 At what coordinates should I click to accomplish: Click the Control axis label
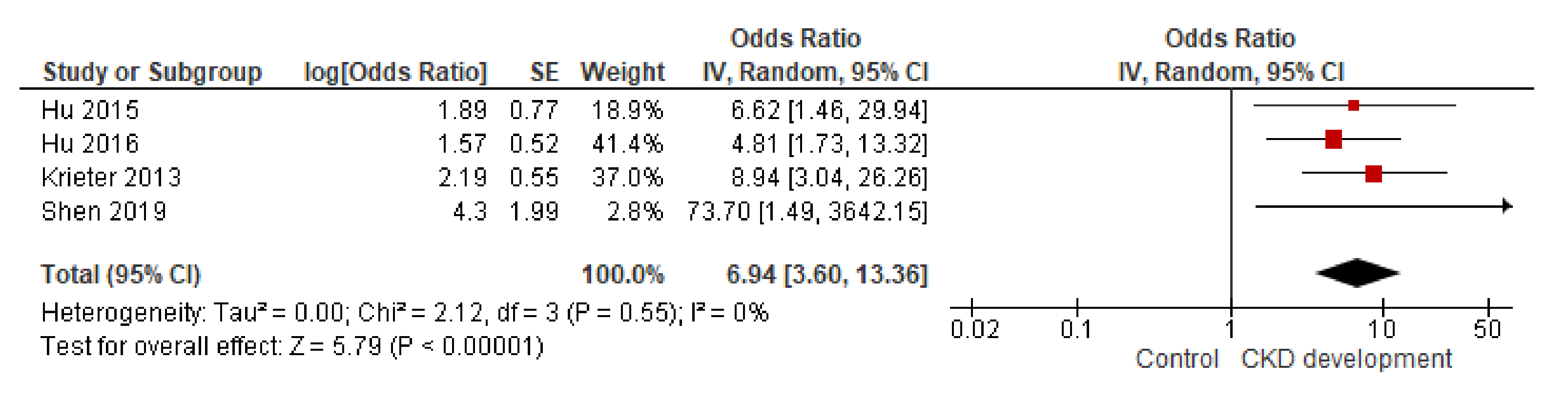pyautogui.click(x=1176, y=359)
